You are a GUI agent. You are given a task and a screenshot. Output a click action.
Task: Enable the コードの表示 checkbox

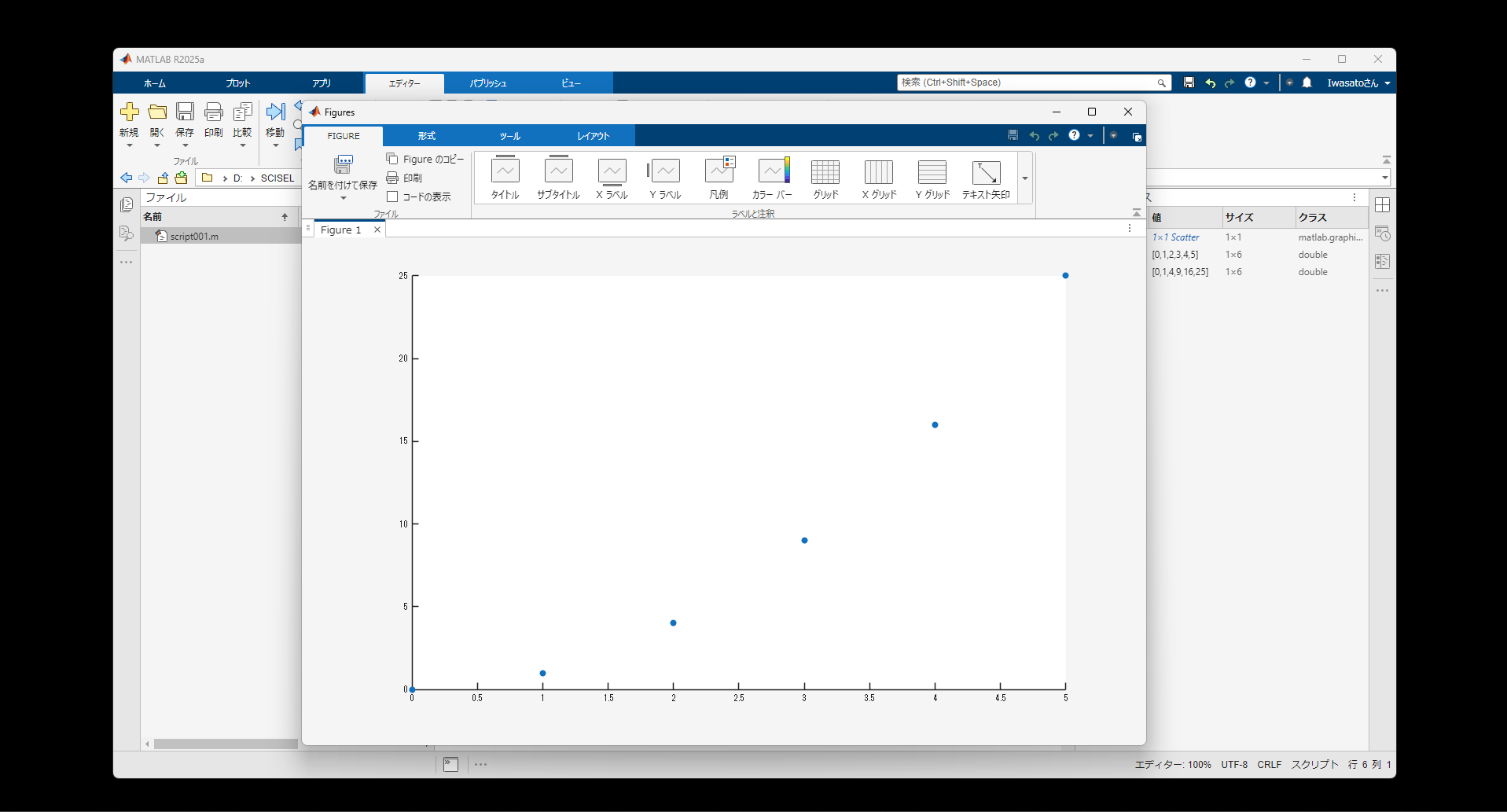(394, 197)
